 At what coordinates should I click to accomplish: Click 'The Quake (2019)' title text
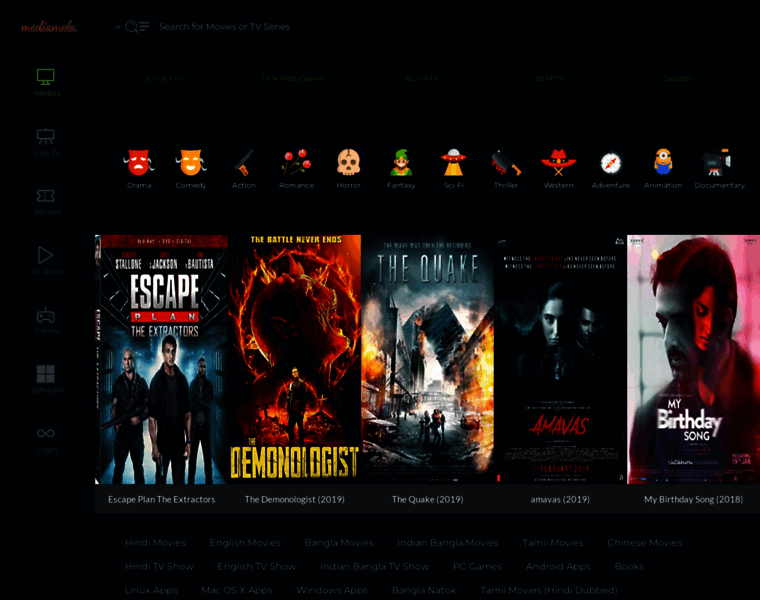click(x=428, y=499)
